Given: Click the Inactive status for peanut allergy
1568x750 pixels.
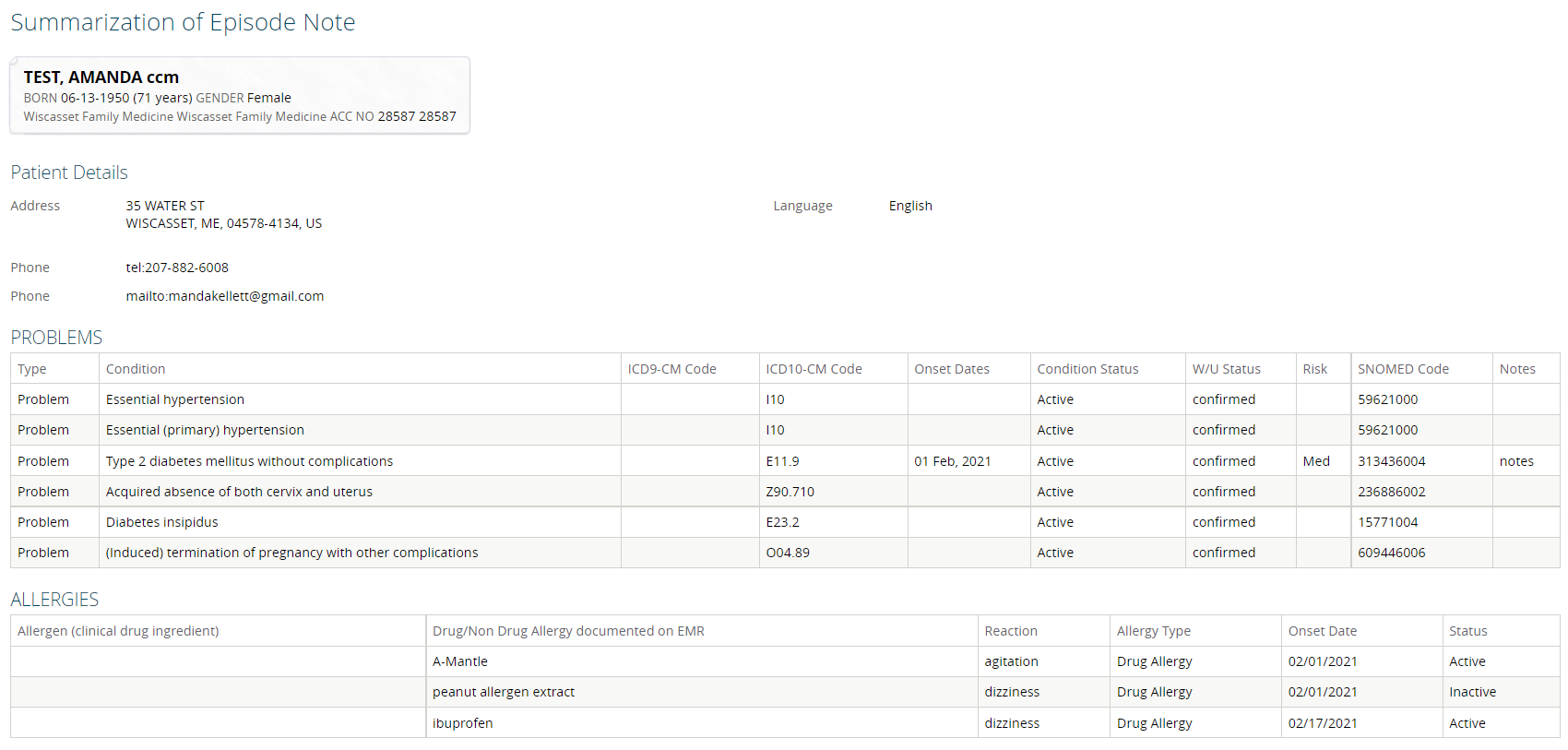Looking at the screenshot, I should pyautogui.click(x=1472, y=692).
